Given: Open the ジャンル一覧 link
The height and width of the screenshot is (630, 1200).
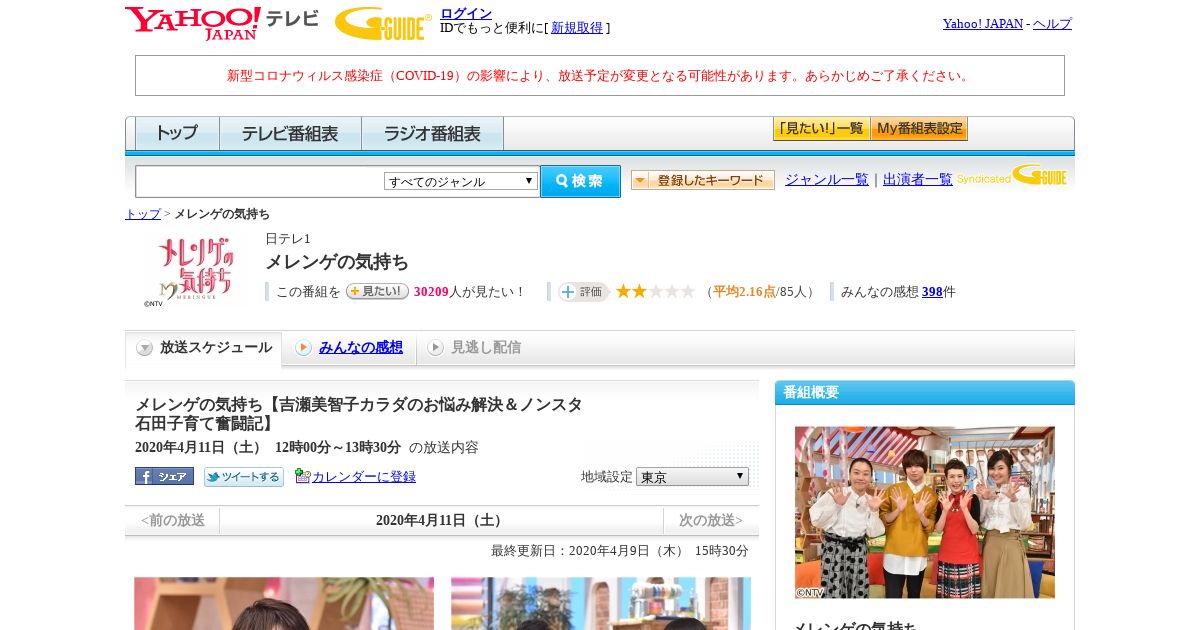Looking at the screenshot, I should (x=827, y=180).
